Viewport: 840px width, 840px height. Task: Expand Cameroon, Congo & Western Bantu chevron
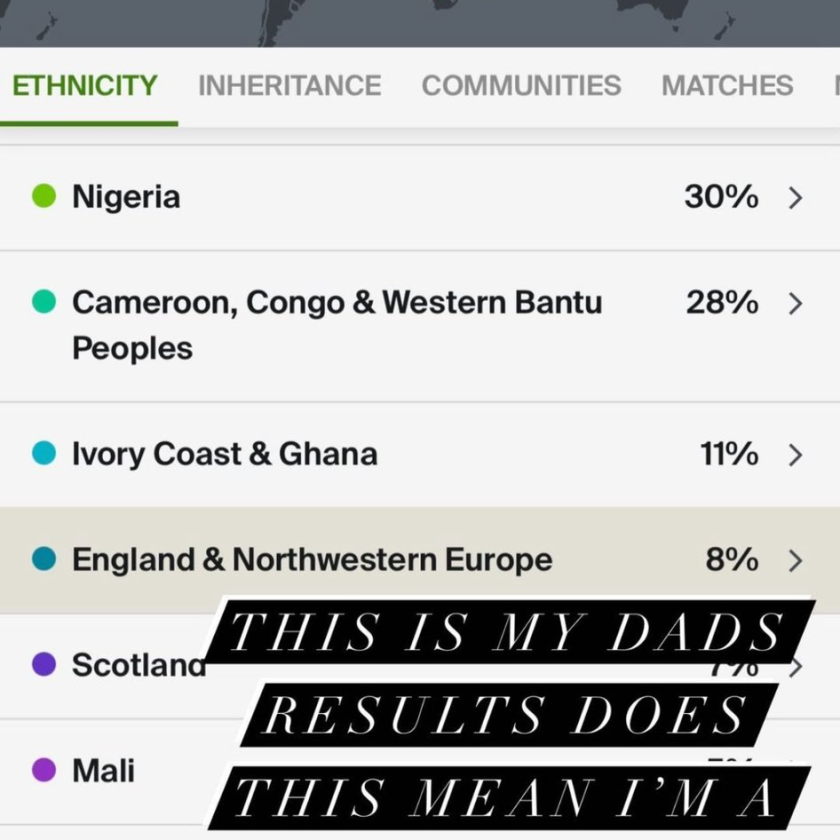pyautogui.click(x=796, y=303)
